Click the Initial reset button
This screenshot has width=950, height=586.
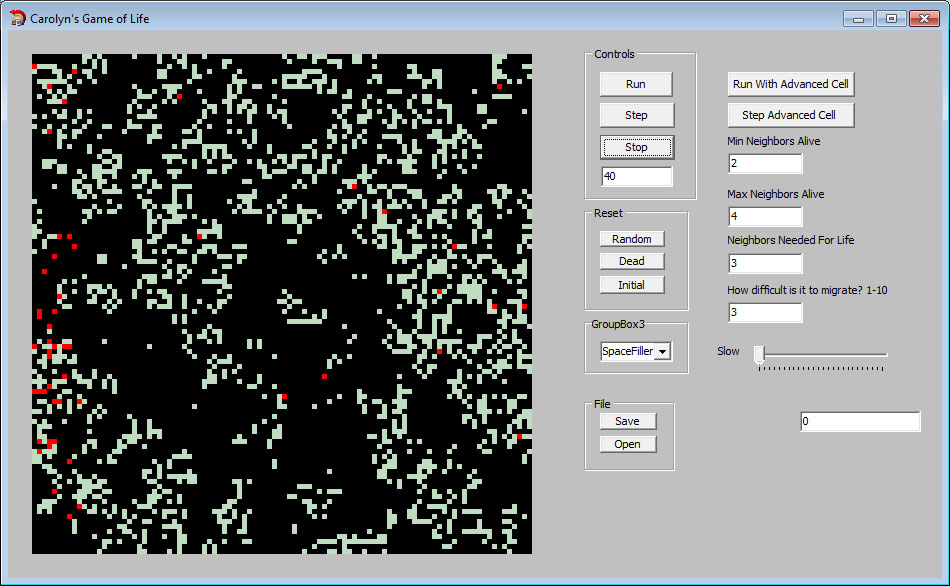(632, 285)
